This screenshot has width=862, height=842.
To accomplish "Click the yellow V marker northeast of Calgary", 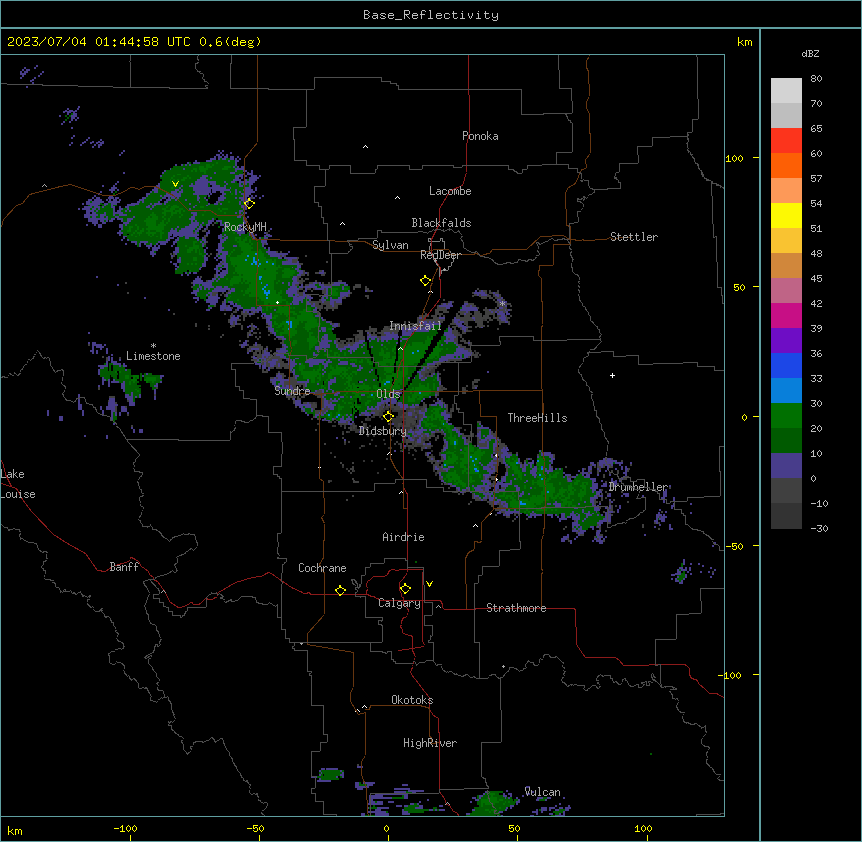I will pyautogui.click(x=429, y=584).
